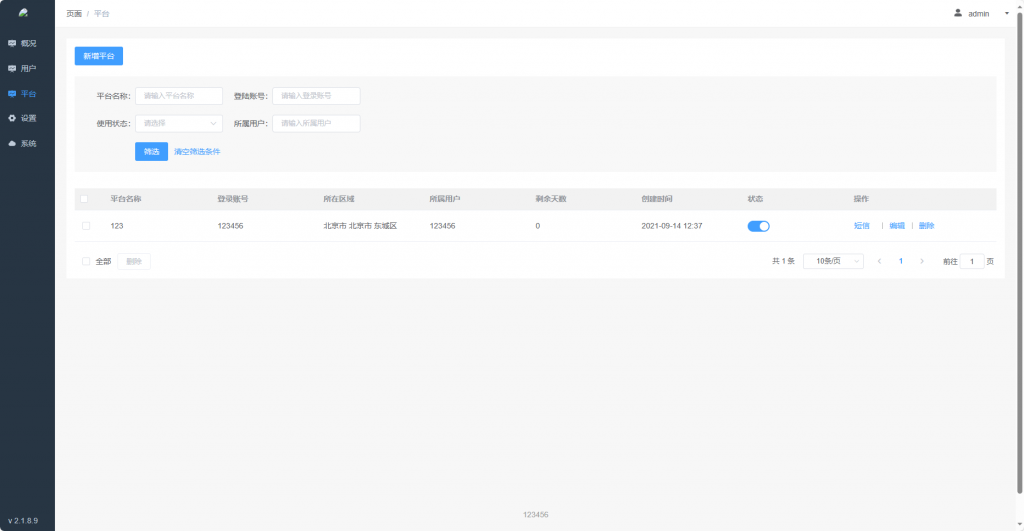Check the row checkbox for platform 123

pyautogui.click(x=86, y=226)
